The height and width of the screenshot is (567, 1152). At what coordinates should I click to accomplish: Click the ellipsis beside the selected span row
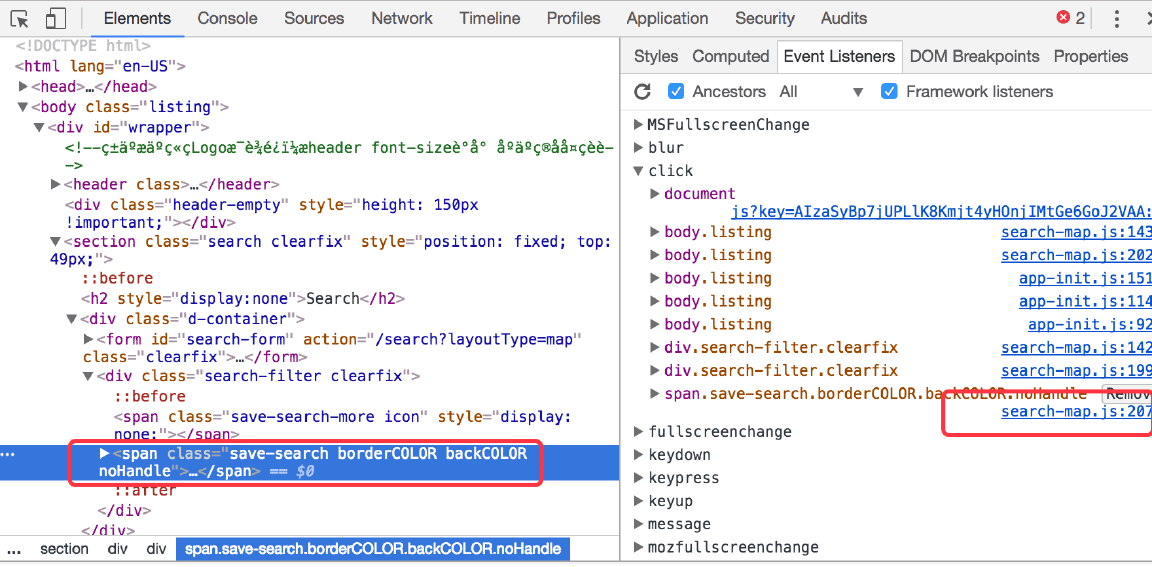tap(7, 455)
